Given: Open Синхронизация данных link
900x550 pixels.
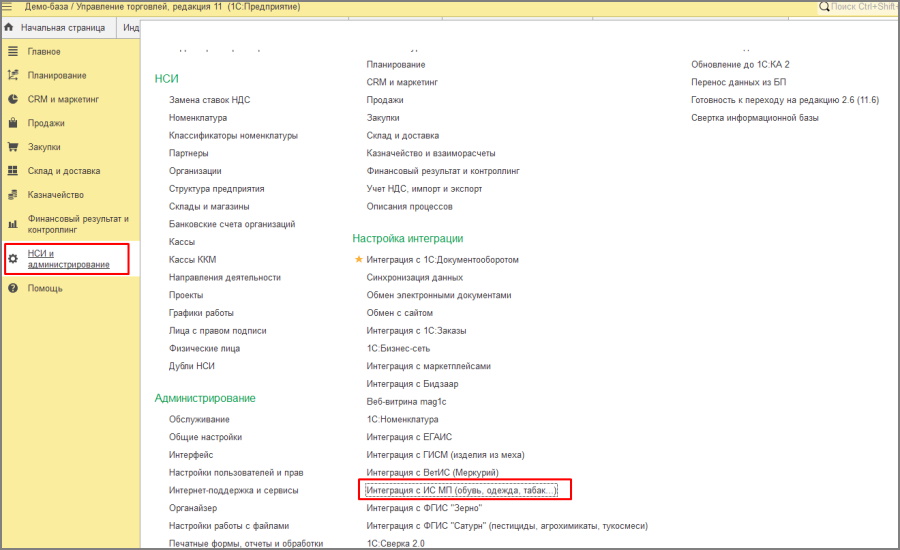Looking at the screenshot, I should coord(414,278).
